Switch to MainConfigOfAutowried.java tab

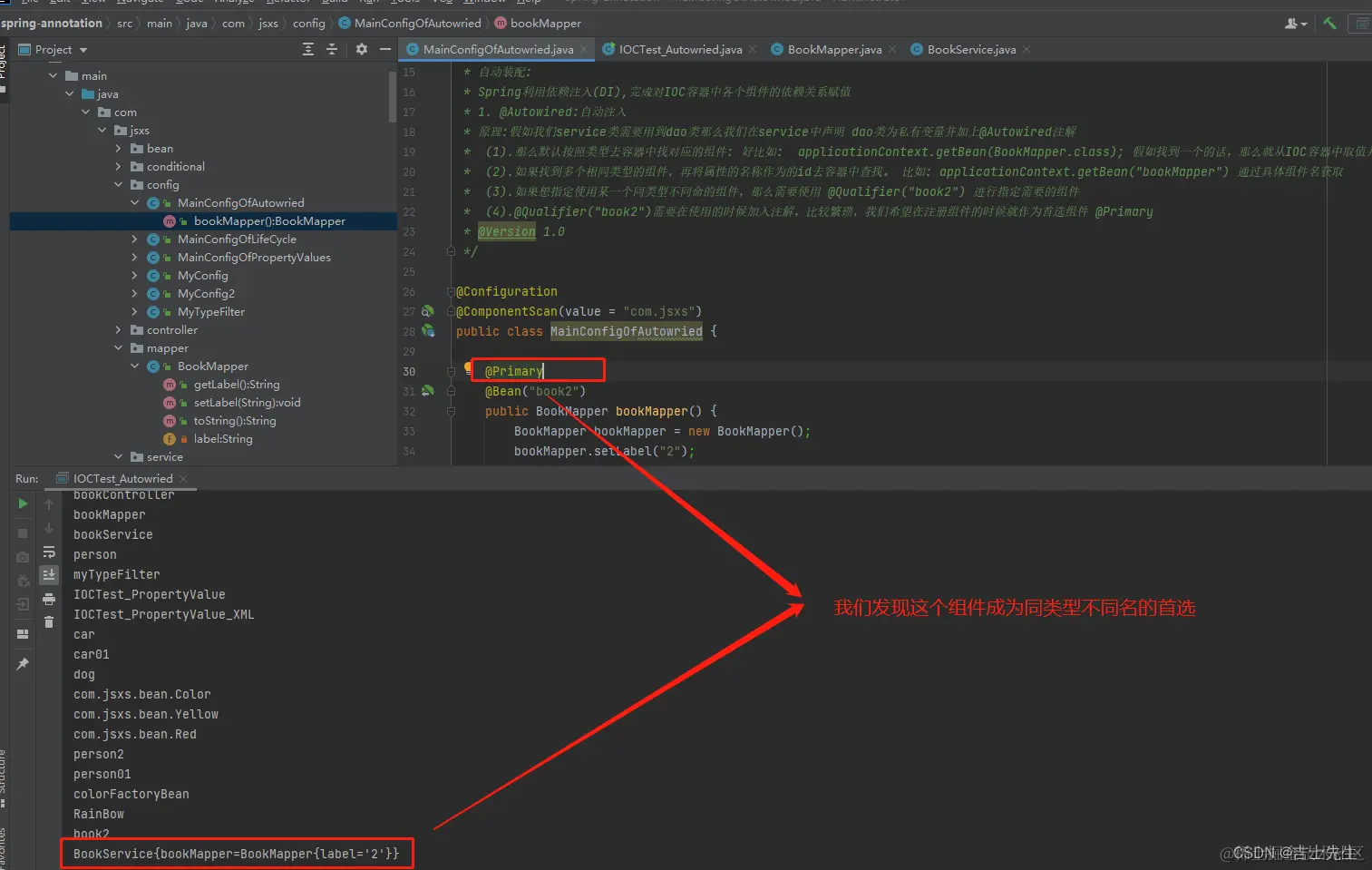pos(497,49)
